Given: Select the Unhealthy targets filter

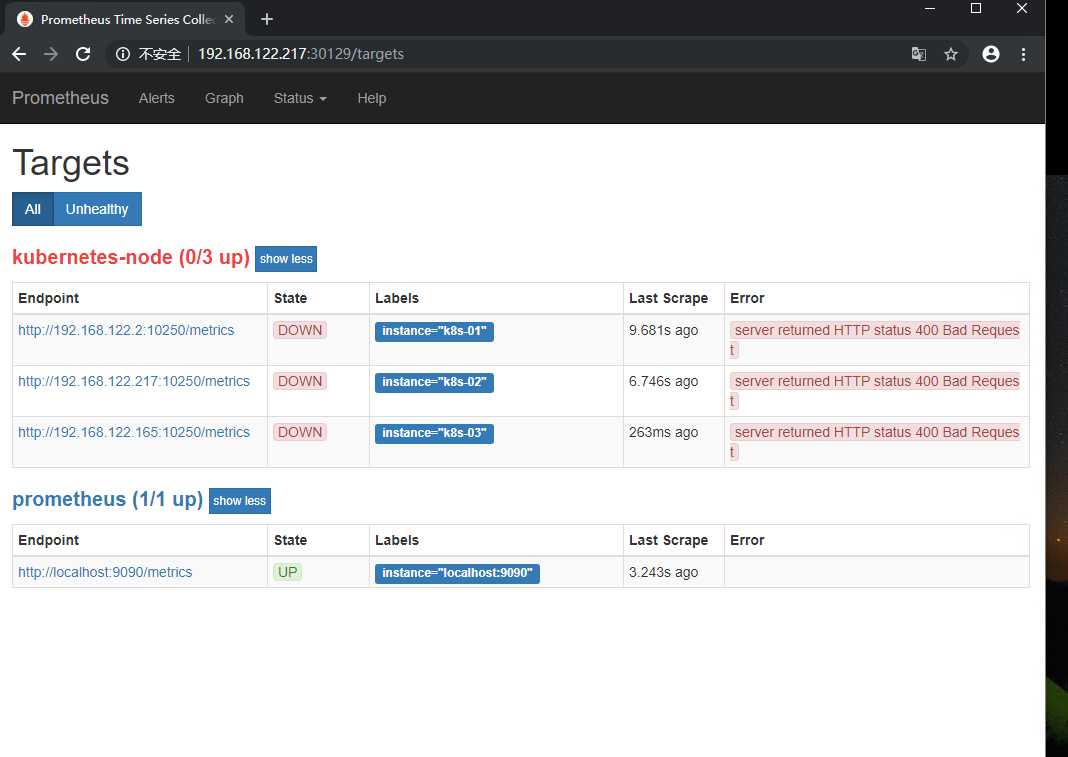Looking at the screenshot, I should point(97,209).
